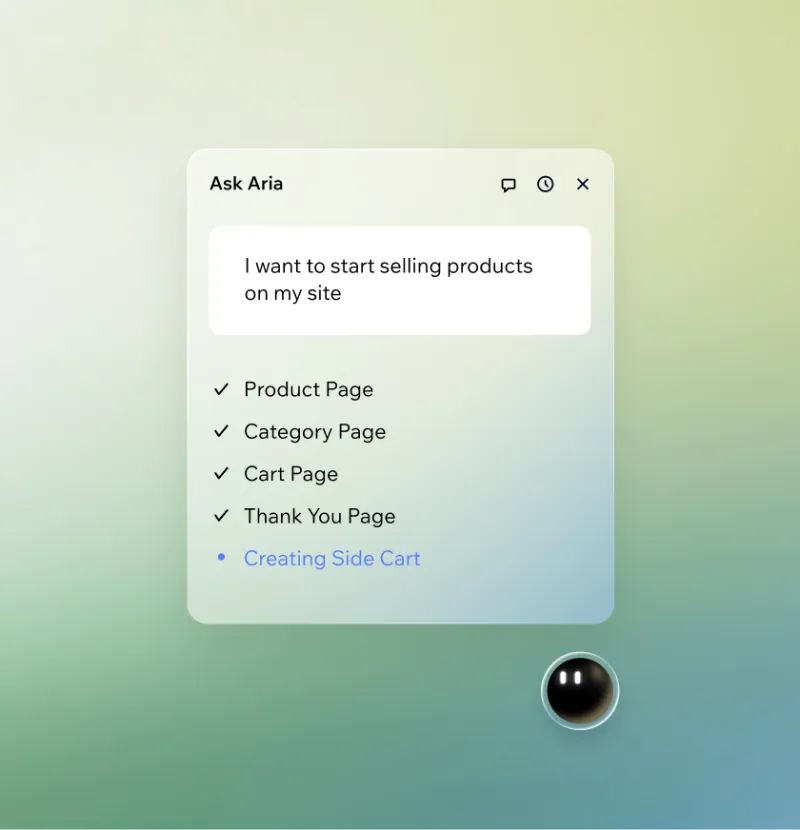Select the Category Page item
800x830 pixels.
pyautogui.click(x=315, y=432)
